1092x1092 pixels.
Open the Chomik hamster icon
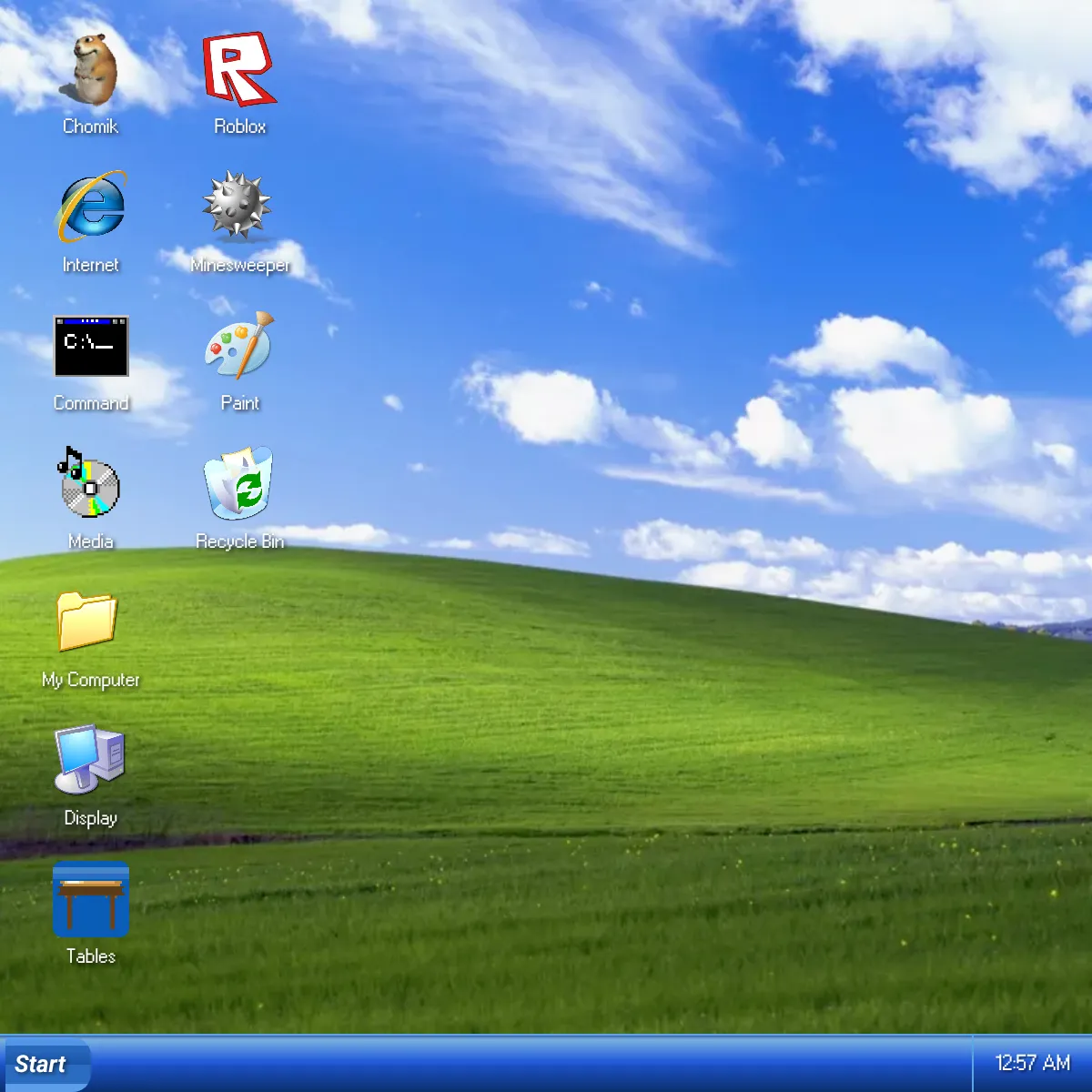click(90, 70)
